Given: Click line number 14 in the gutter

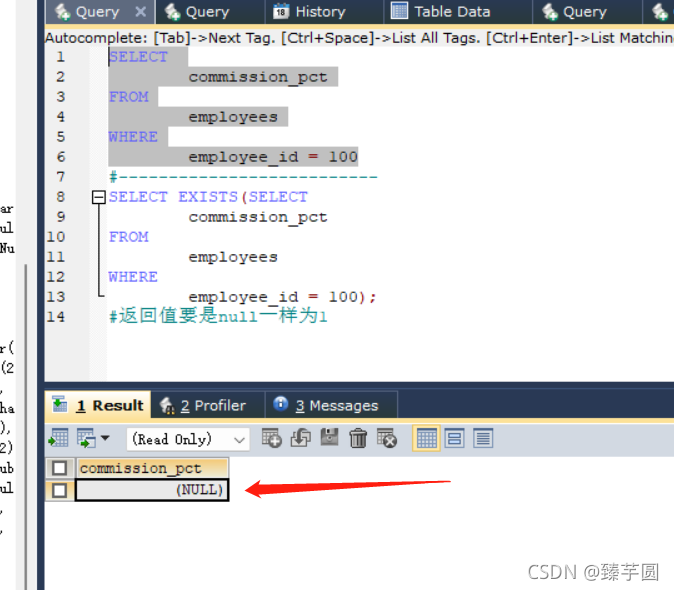Looking at the screenshot, I should pos(56,317).
